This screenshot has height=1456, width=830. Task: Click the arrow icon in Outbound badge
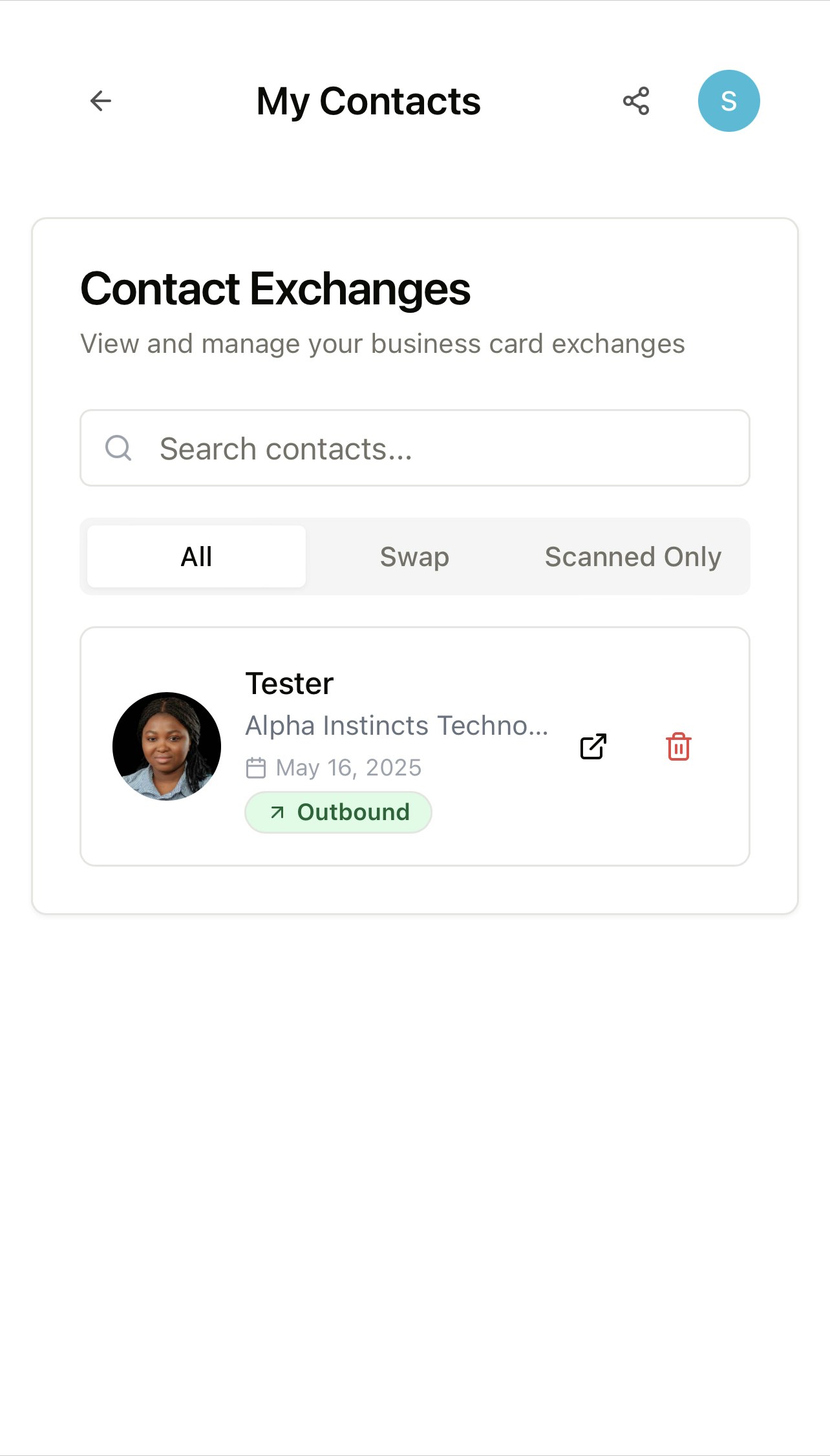[277, 812]
